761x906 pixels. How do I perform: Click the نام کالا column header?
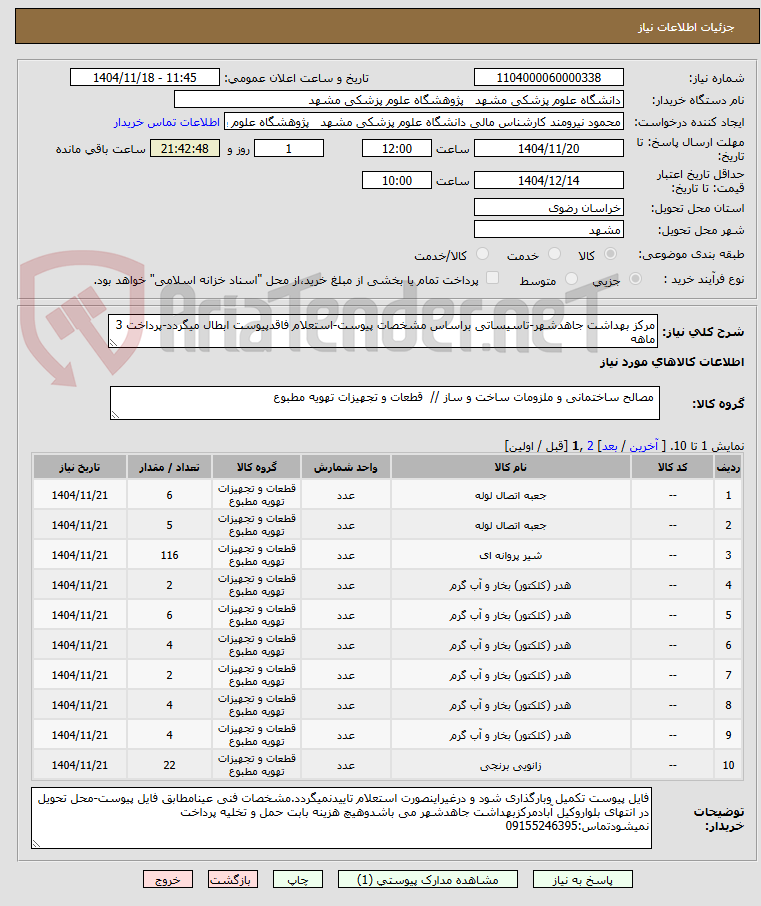tap(510, 467)
